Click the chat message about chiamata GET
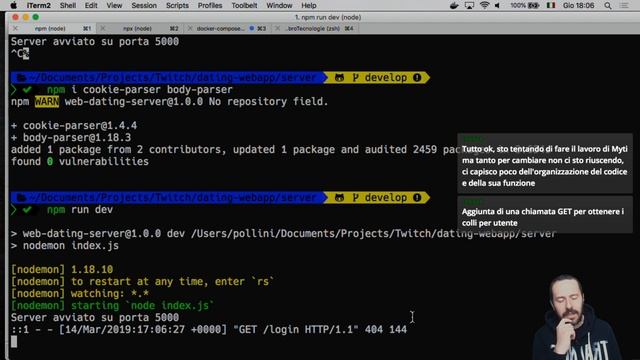Viewport: 640px width, 360px height. coord(545,215)
